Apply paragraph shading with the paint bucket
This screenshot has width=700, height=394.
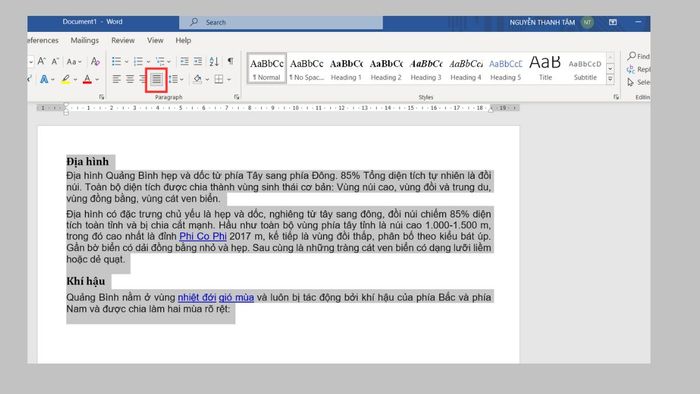point(197,79)
